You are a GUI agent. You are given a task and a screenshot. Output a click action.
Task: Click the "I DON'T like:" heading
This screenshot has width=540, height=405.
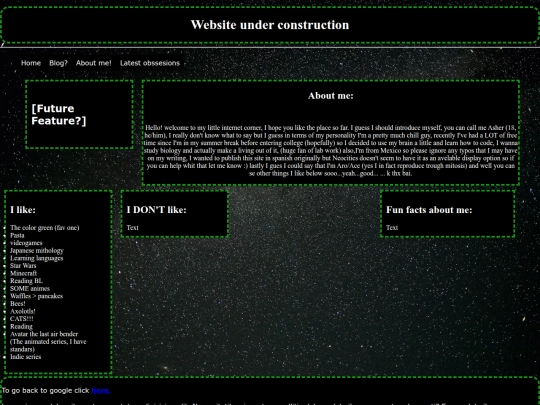(156, 210)
